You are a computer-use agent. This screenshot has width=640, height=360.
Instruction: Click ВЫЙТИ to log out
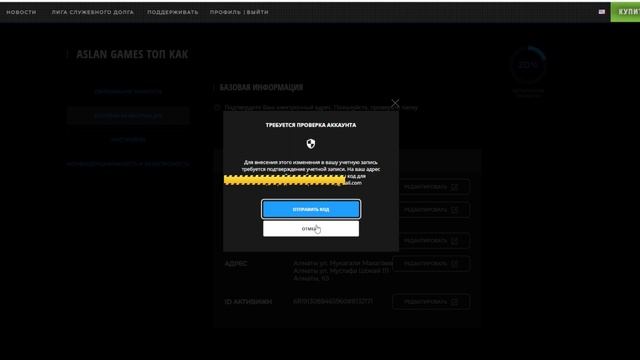click(258, 12)
